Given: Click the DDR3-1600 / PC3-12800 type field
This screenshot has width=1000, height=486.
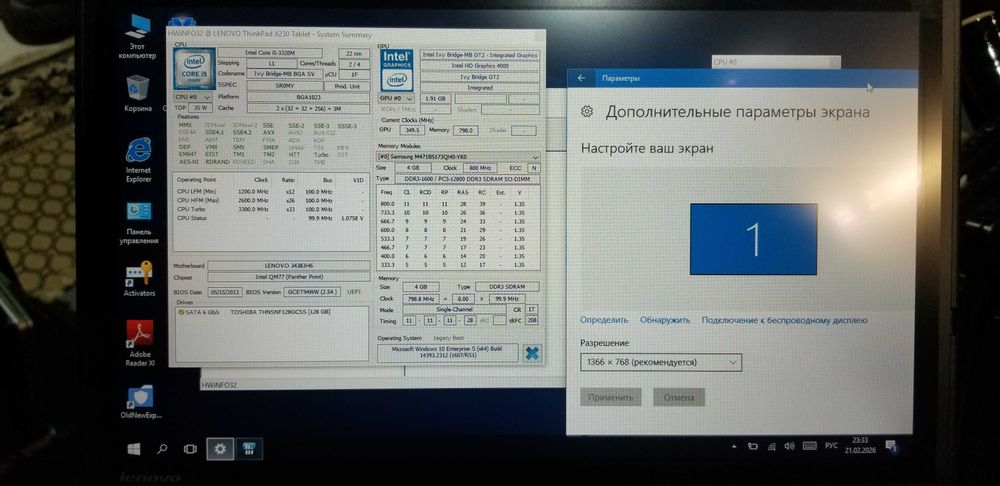Looking at the screenshot, I should [x=467, y=179].
